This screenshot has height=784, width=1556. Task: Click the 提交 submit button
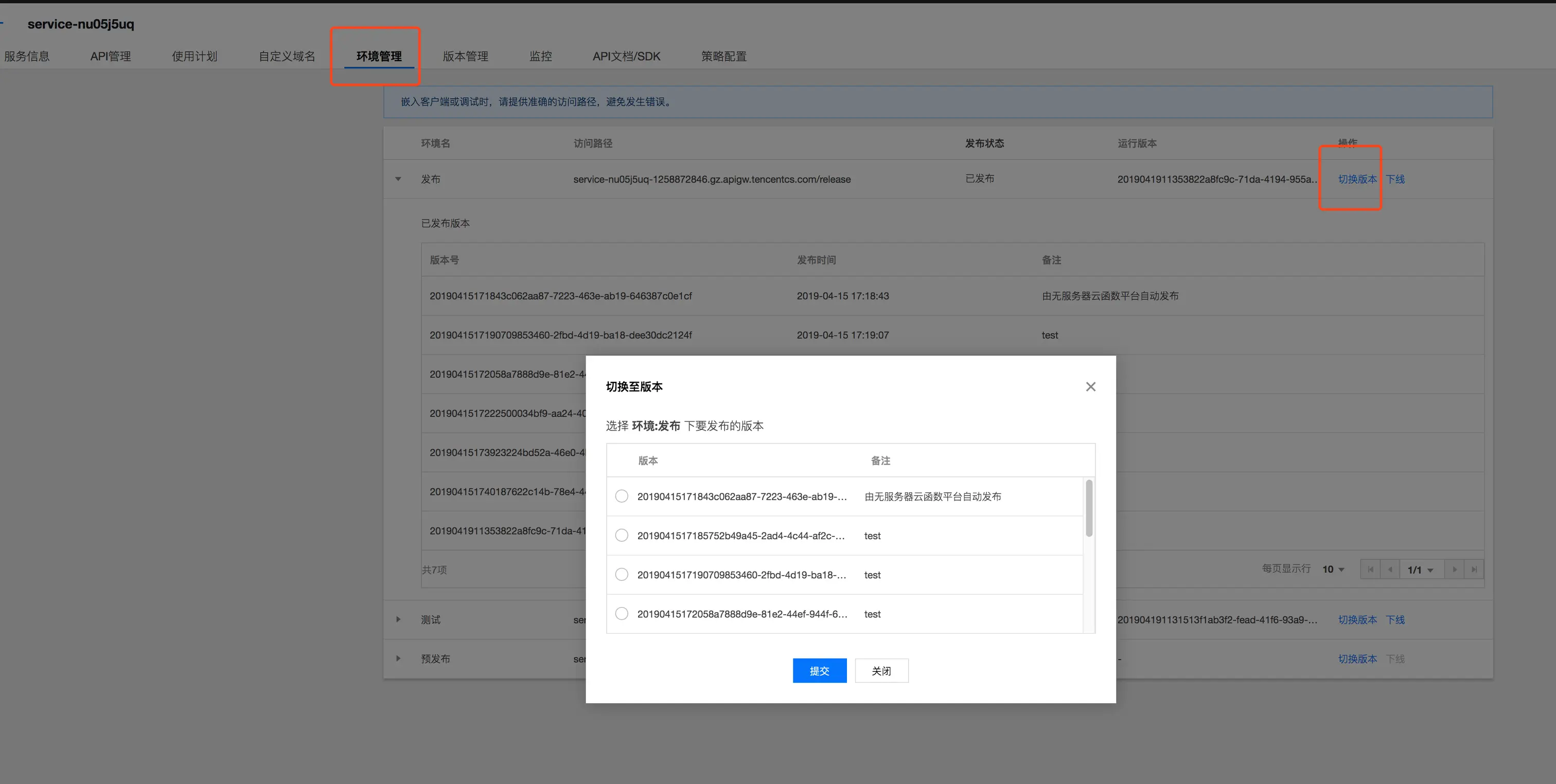819,671
